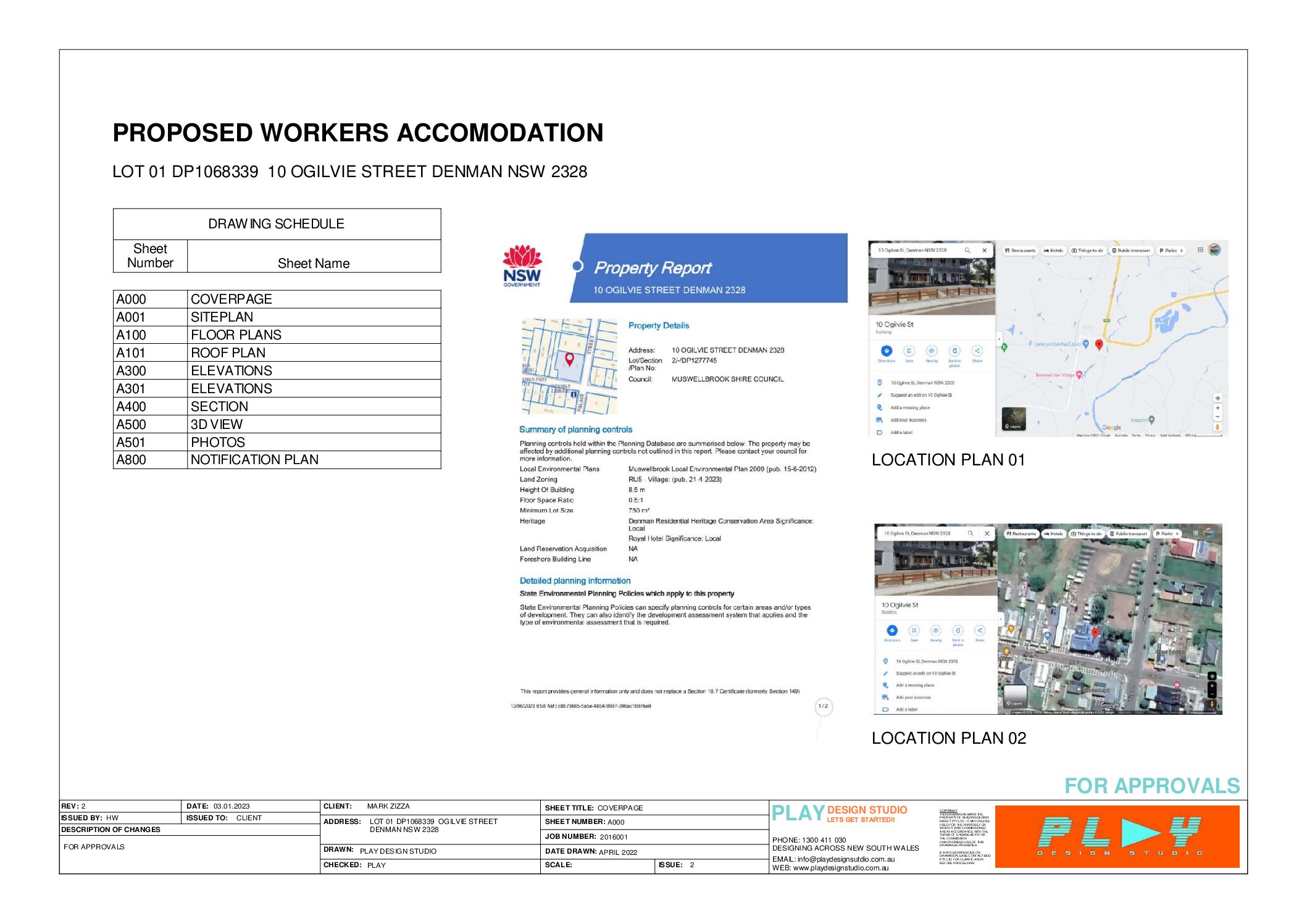
Task: Open Google apps grid in Location Plan 01
Action: [x=1200, y=250]
